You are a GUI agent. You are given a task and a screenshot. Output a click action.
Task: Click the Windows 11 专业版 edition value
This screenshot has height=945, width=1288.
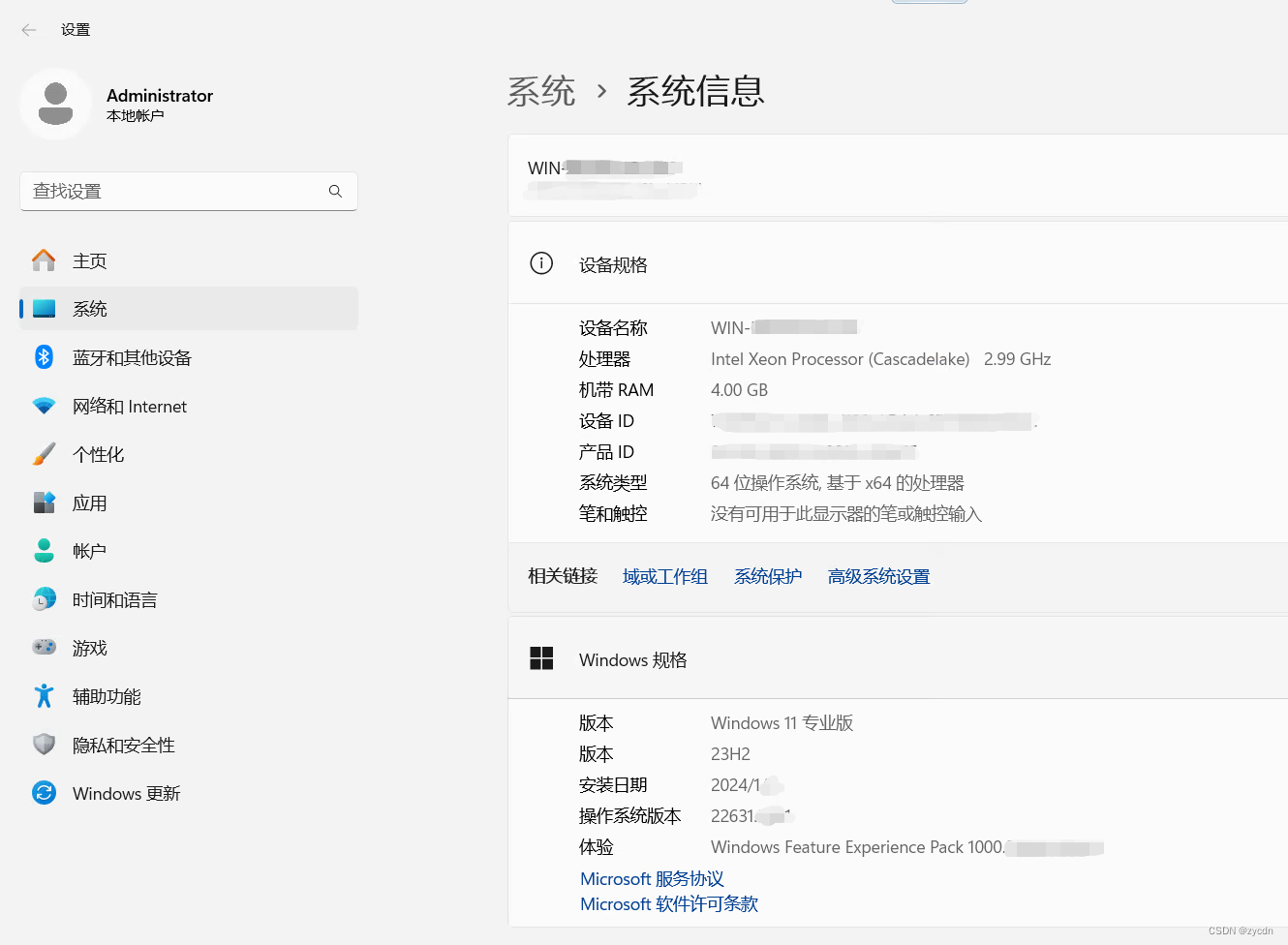(x=782, y=723)
